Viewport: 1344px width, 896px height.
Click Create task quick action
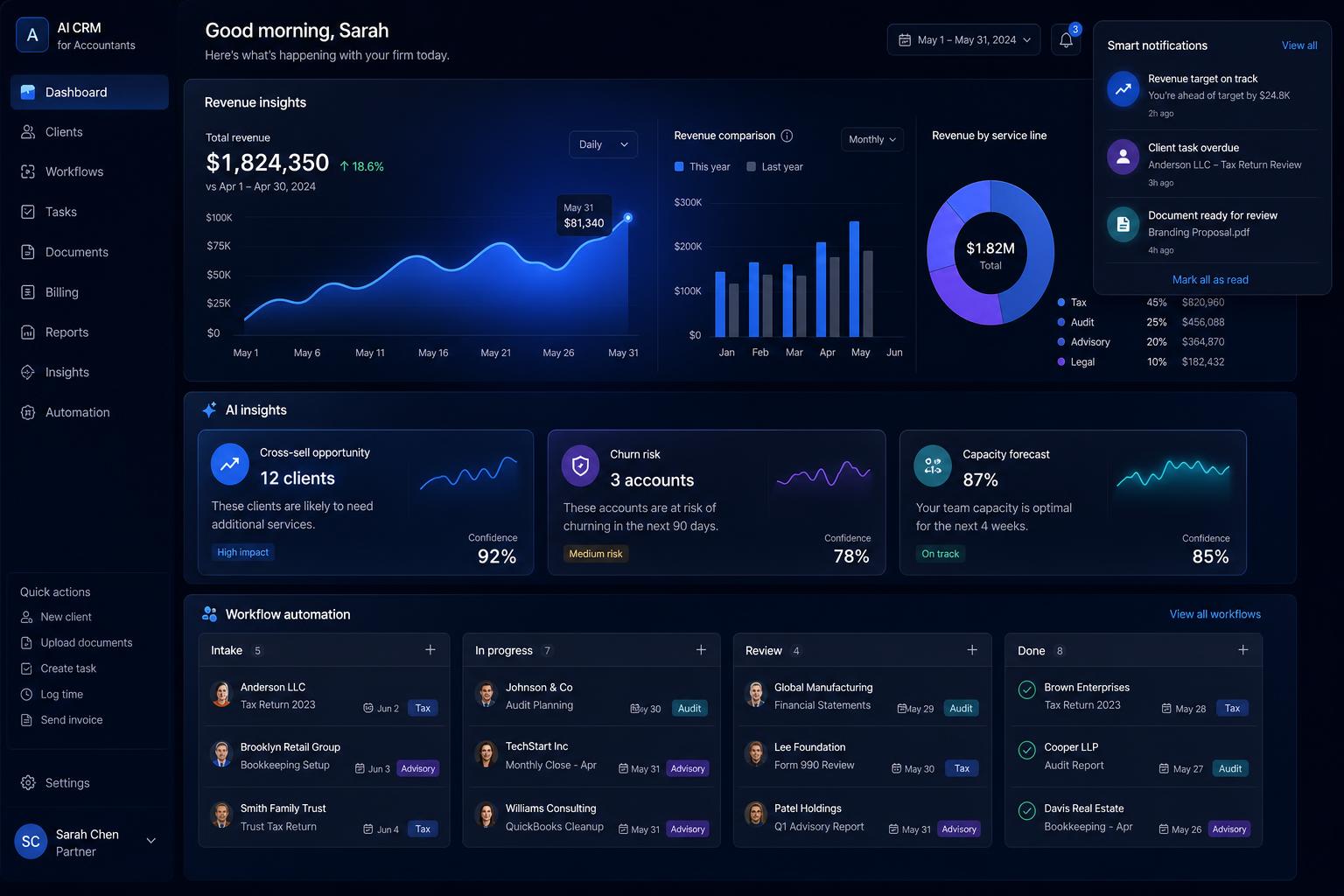click(x=59, y=668)
